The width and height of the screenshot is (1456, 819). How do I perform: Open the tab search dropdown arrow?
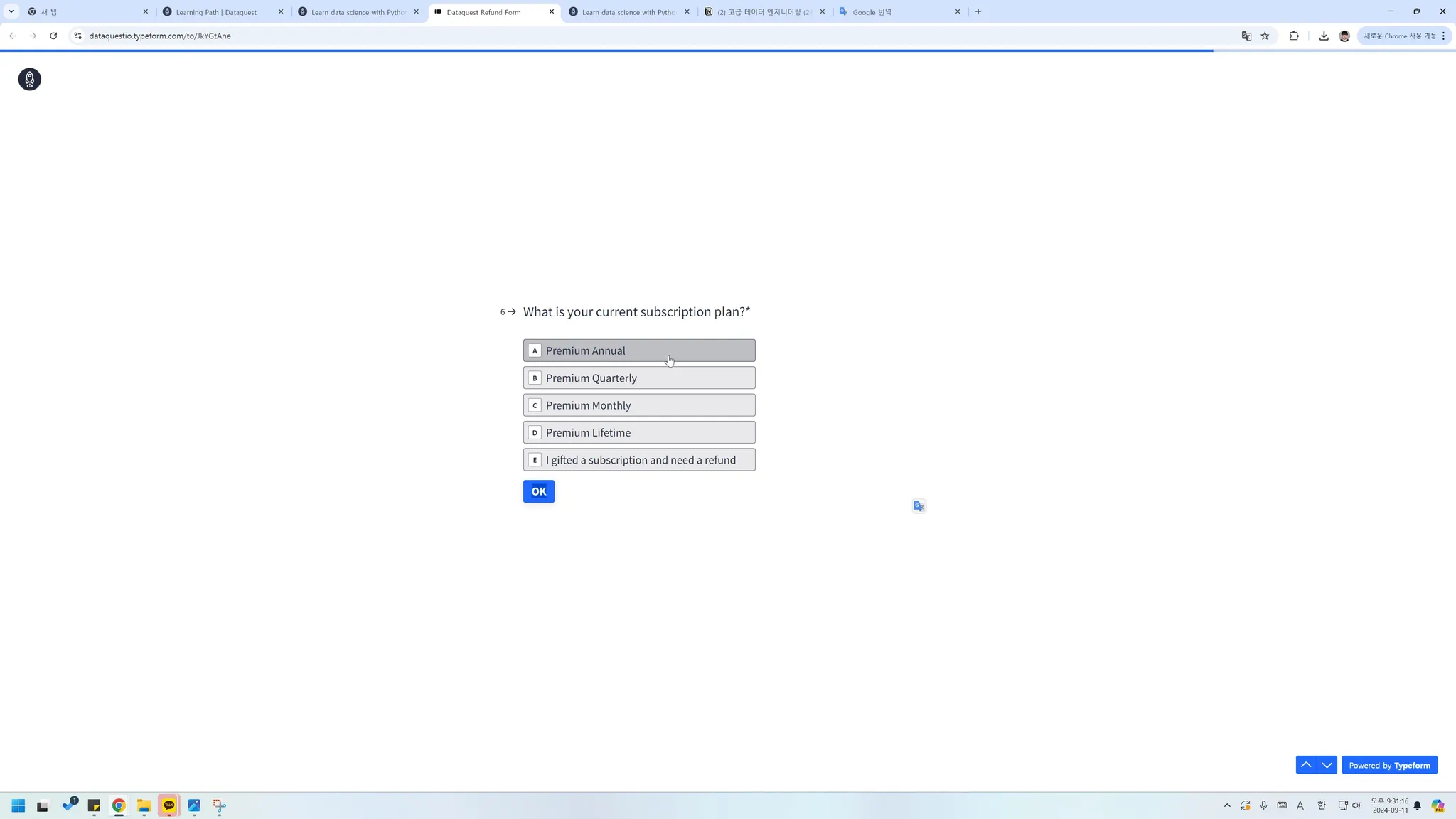click(x=11, y=11)
